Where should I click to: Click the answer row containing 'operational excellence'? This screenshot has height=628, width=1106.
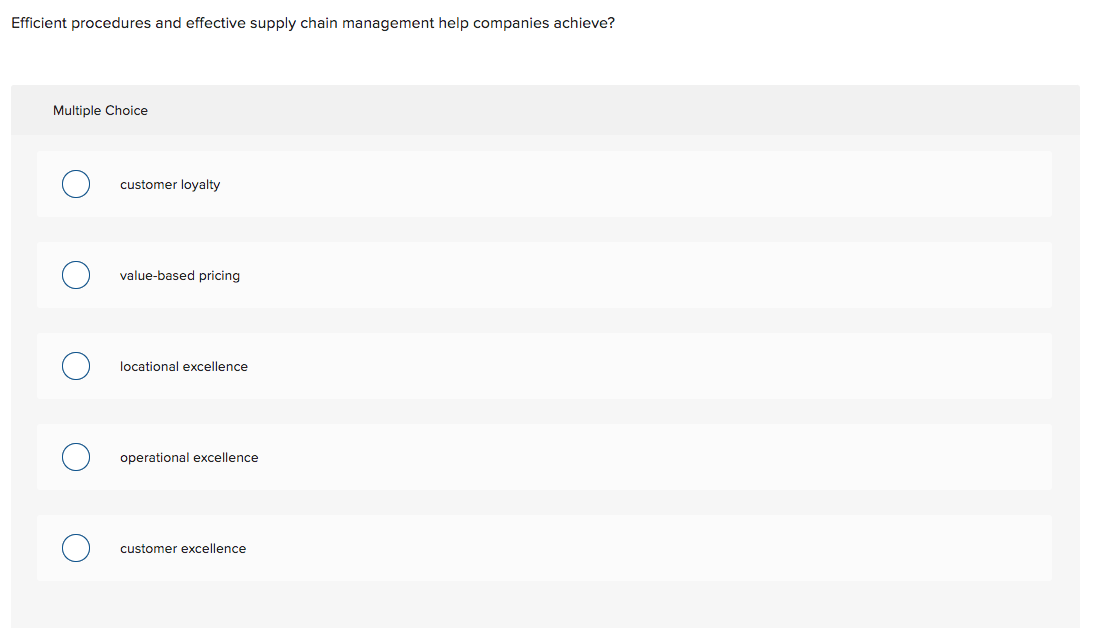pos(544,457)
